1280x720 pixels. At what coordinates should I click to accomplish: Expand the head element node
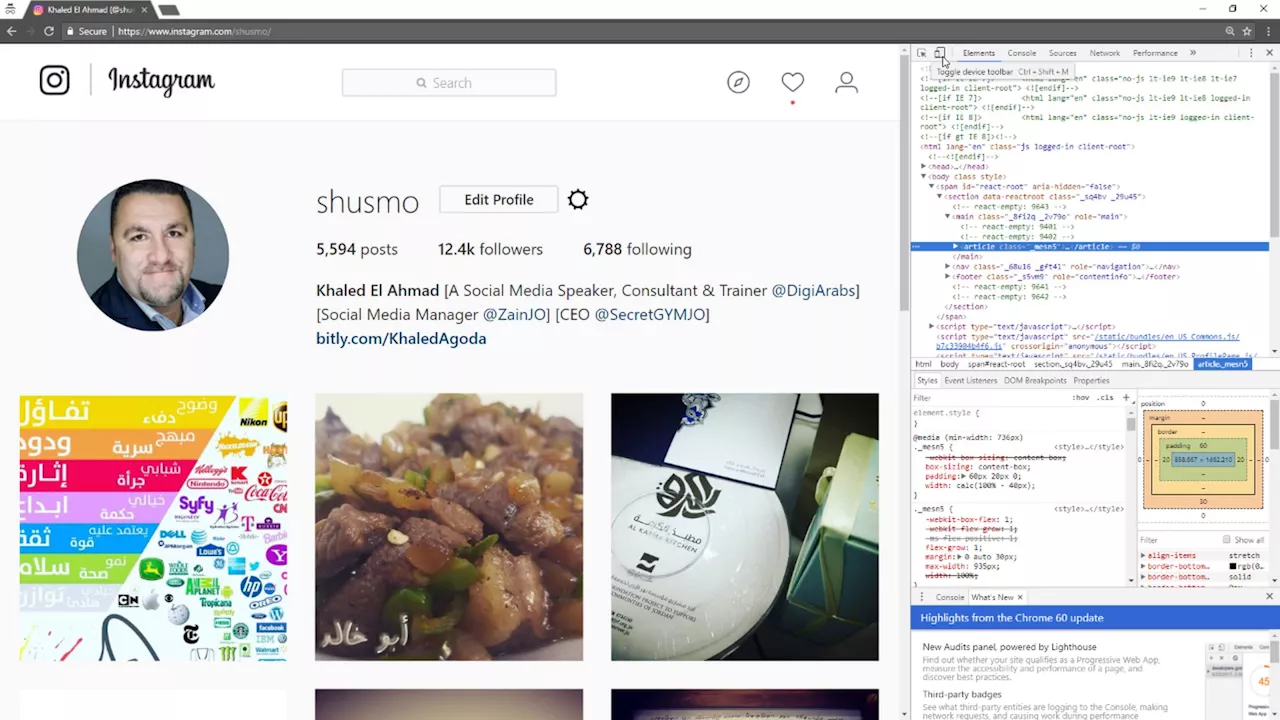pos(924,167)
